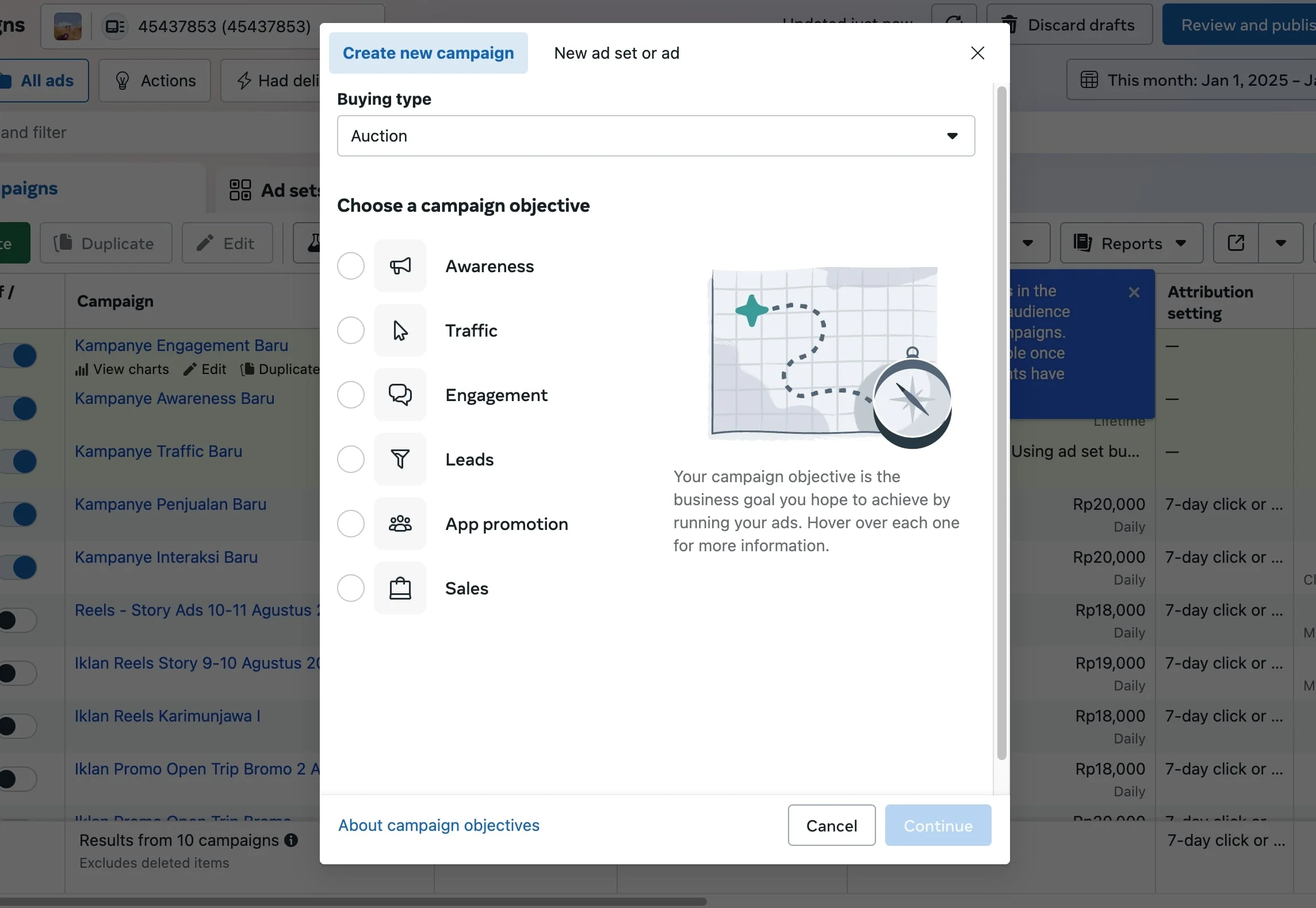Click the Traffic cursor icon
Screen dimensions: 1316x908
(x=400, y=330)
